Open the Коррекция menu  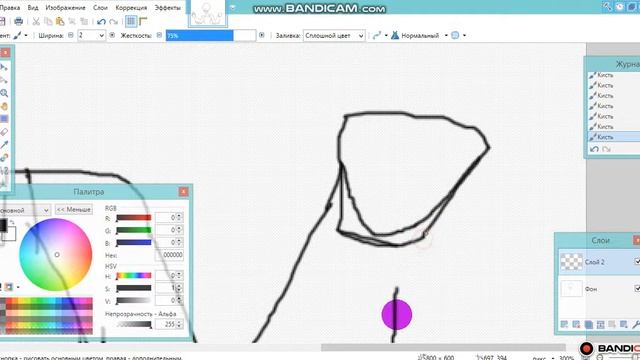[131, 7]
